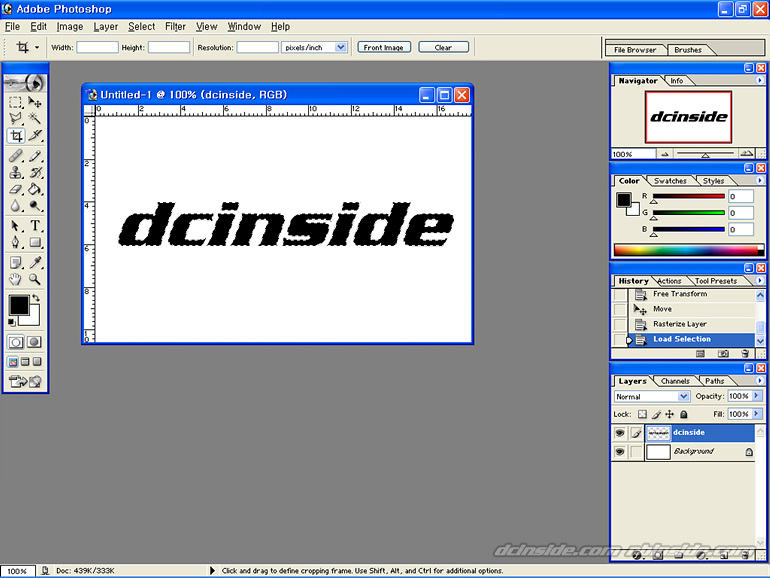Toggle lock all in Layers panel
This screenshot has height=578, width=770.
pyautogui.click(x=684, y=414)
